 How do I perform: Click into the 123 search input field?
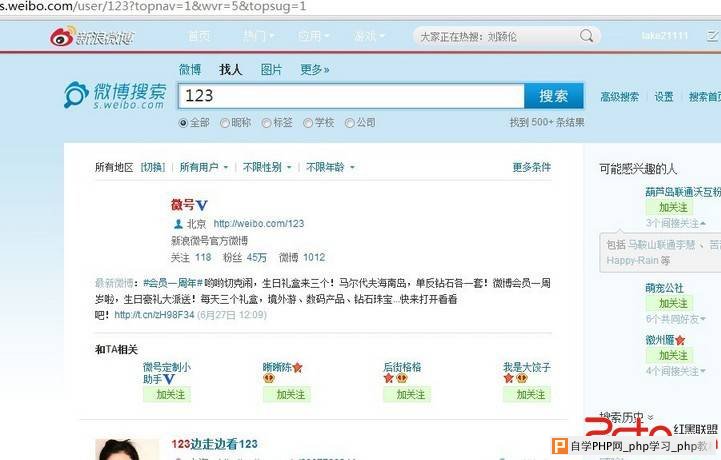351,96
